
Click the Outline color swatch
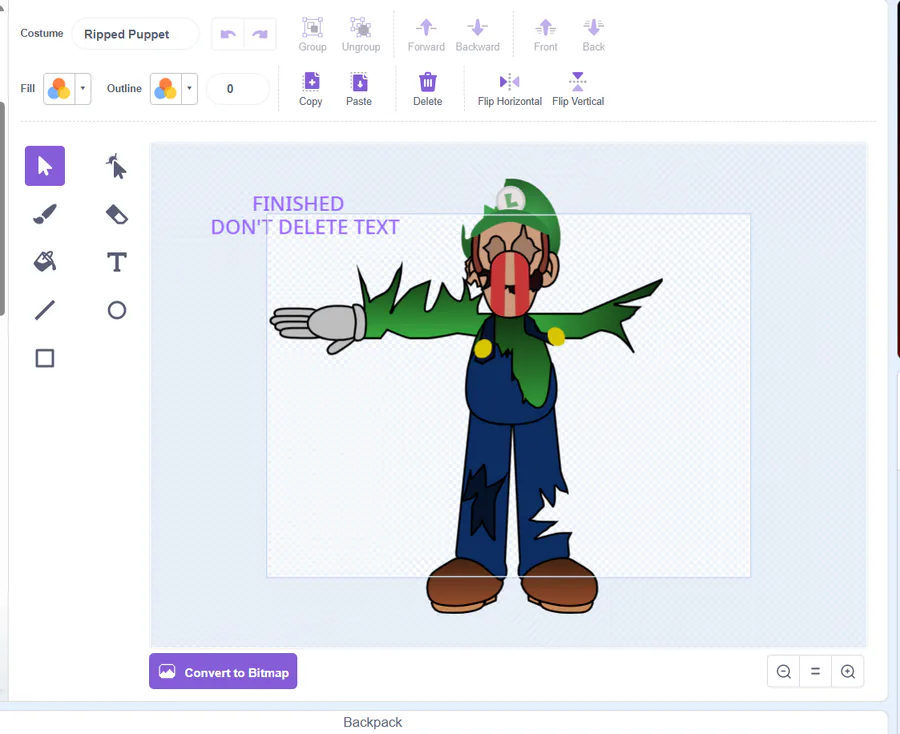tap(166, 88)
